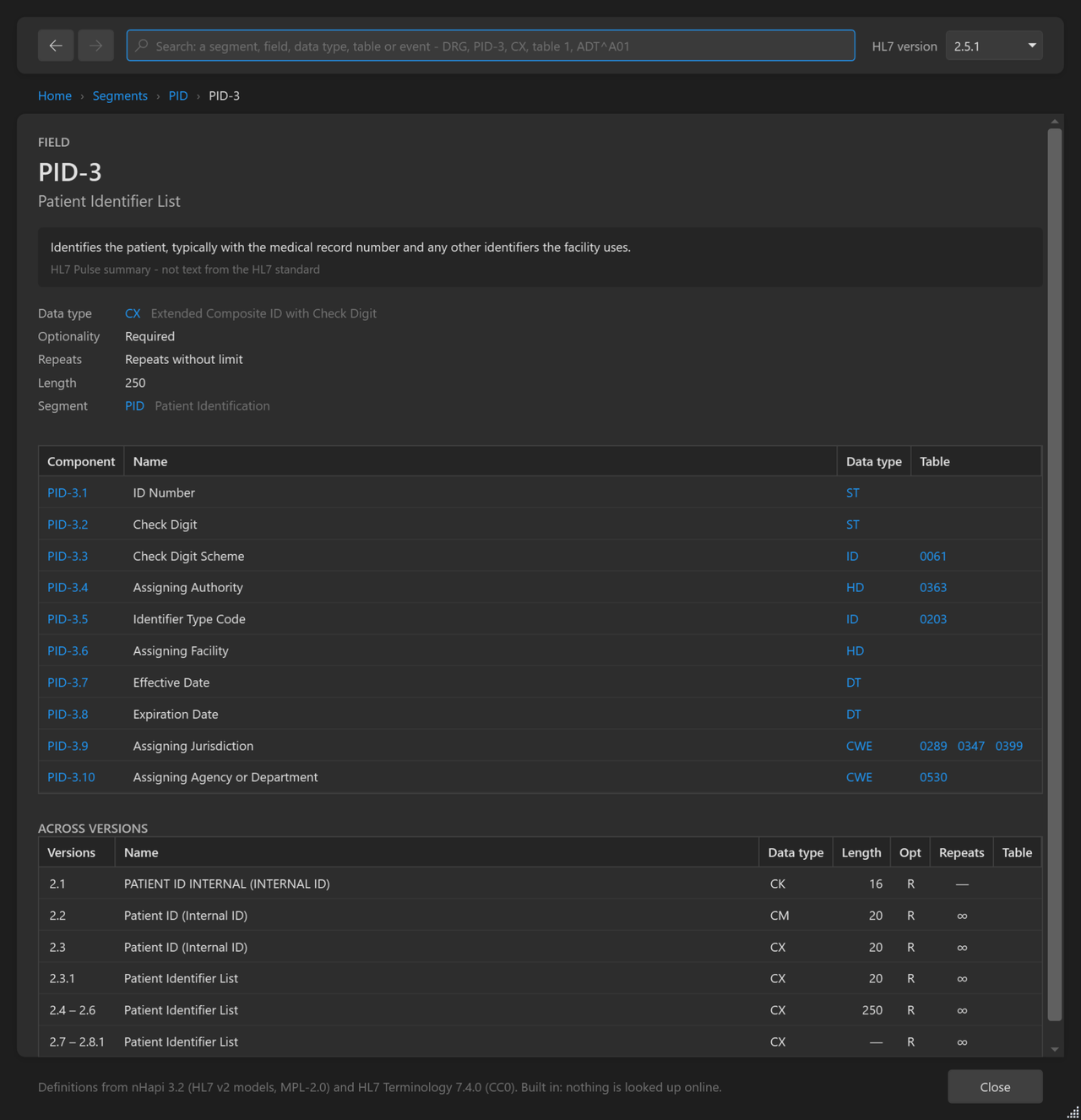Go back with the left arrow button
Image resolution: width=1081 pixels, height=1120 pixels.
[x=56, y=46]
